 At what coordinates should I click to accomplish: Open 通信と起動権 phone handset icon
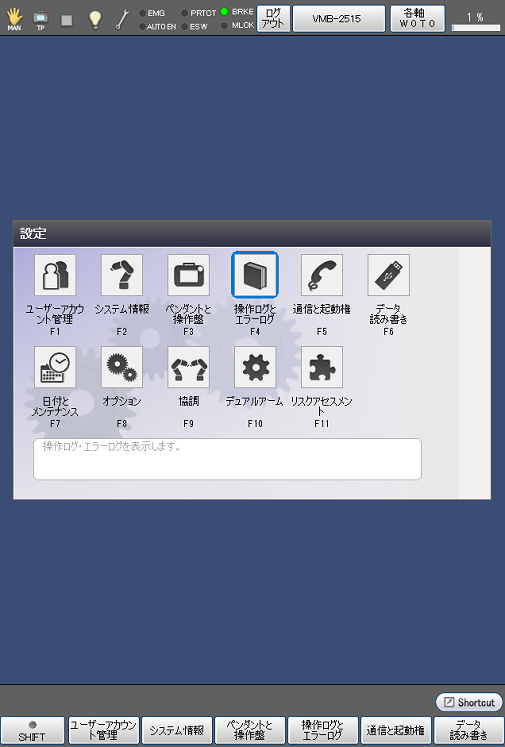322,275
